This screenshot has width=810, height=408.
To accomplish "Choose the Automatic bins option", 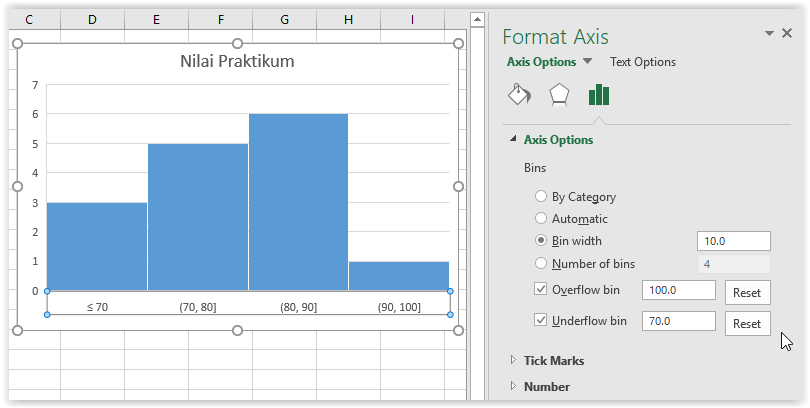I will tap(540, 218).
